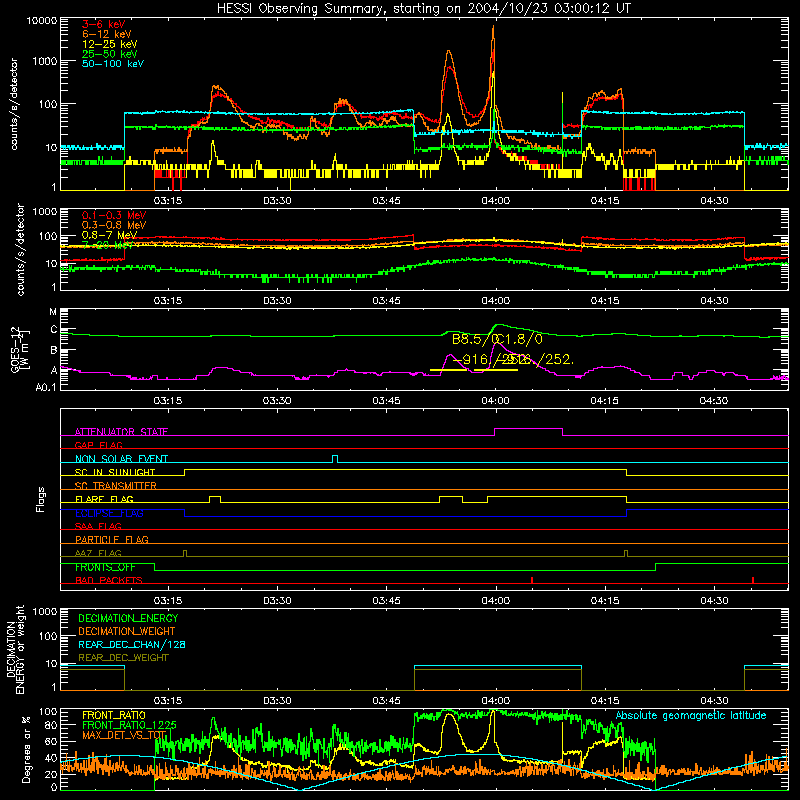The height and width of the screenshot is (800, 800).
Task: Select the 50-100 keV legend entry
Action: click(112, 64)
